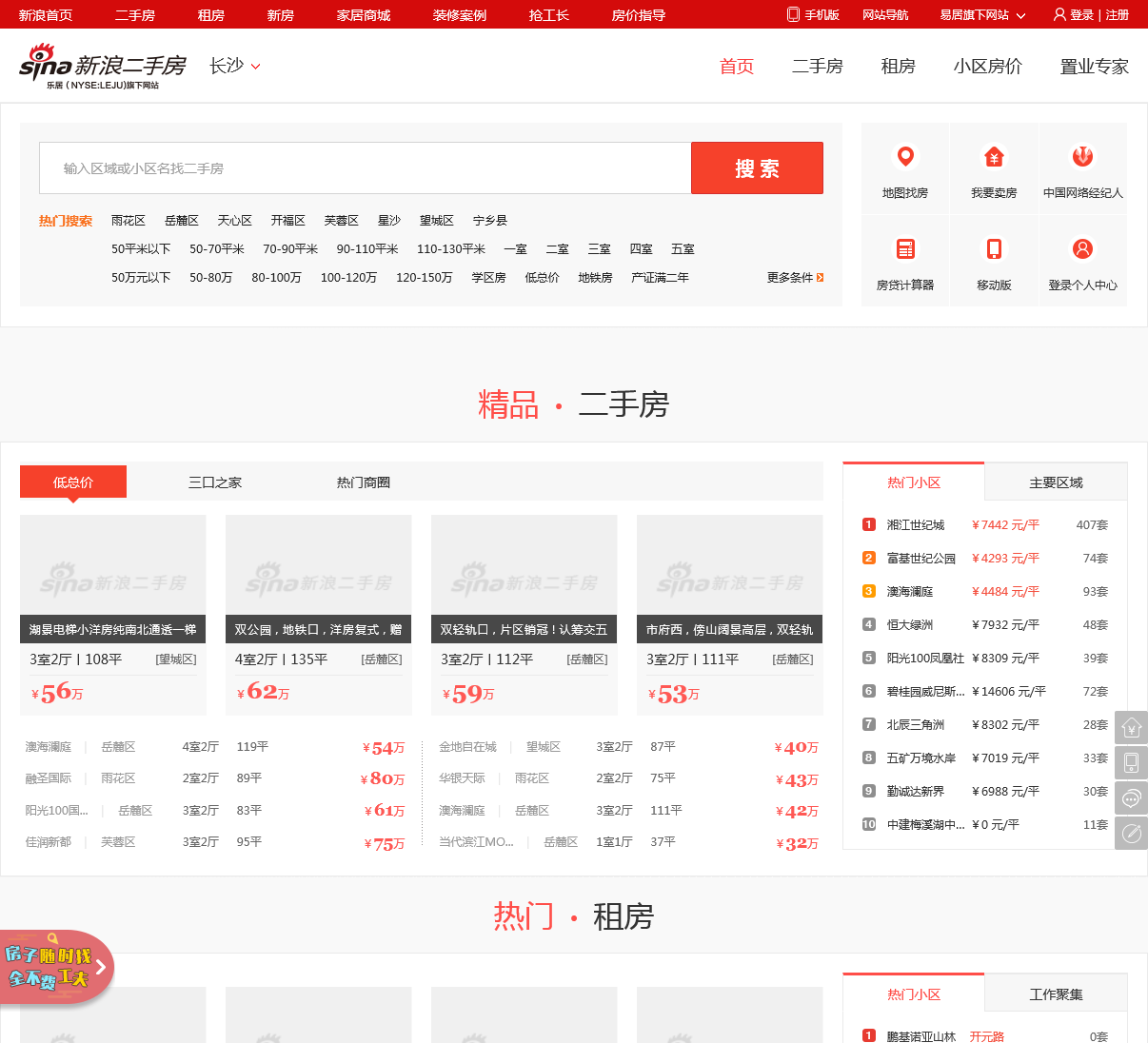Open the mortgage calculator 房贷计算器 icon
The image size is (1148, 1043).
(x=905, y=248)
